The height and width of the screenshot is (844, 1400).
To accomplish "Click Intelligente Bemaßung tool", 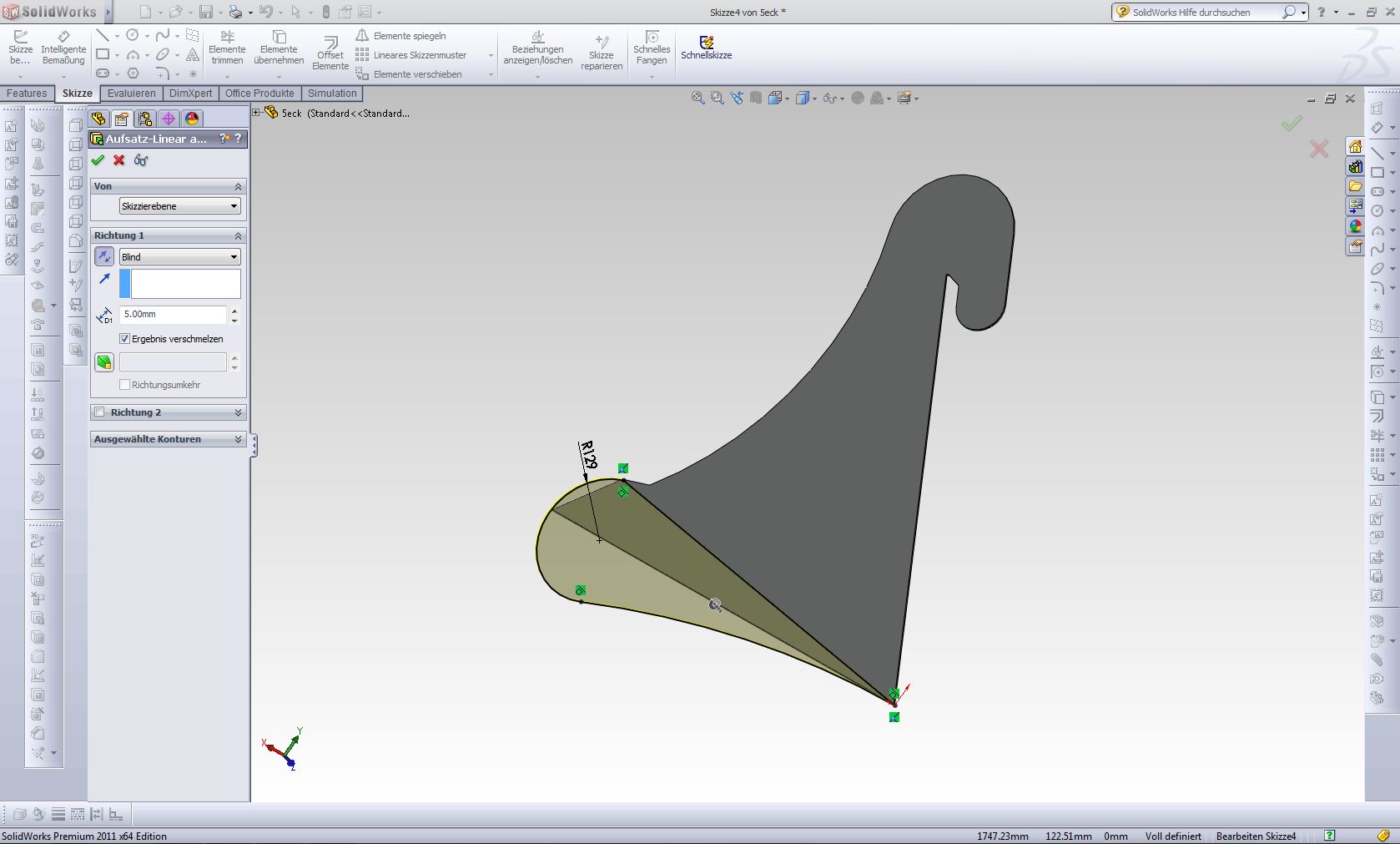I will coord(63,48).
